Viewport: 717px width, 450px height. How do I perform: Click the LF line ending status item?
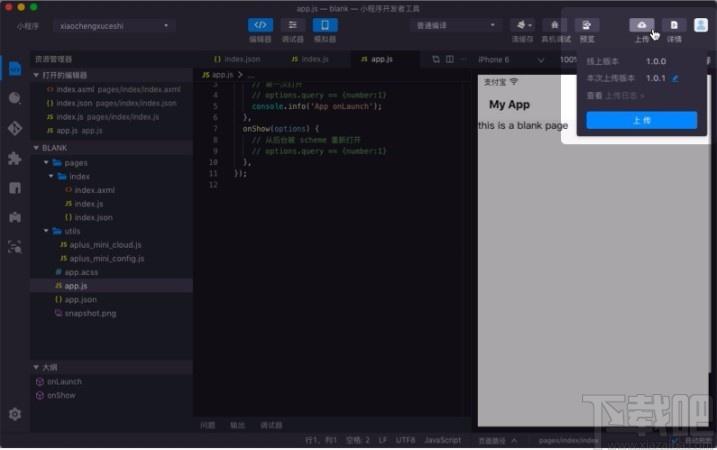click(383, 440)
